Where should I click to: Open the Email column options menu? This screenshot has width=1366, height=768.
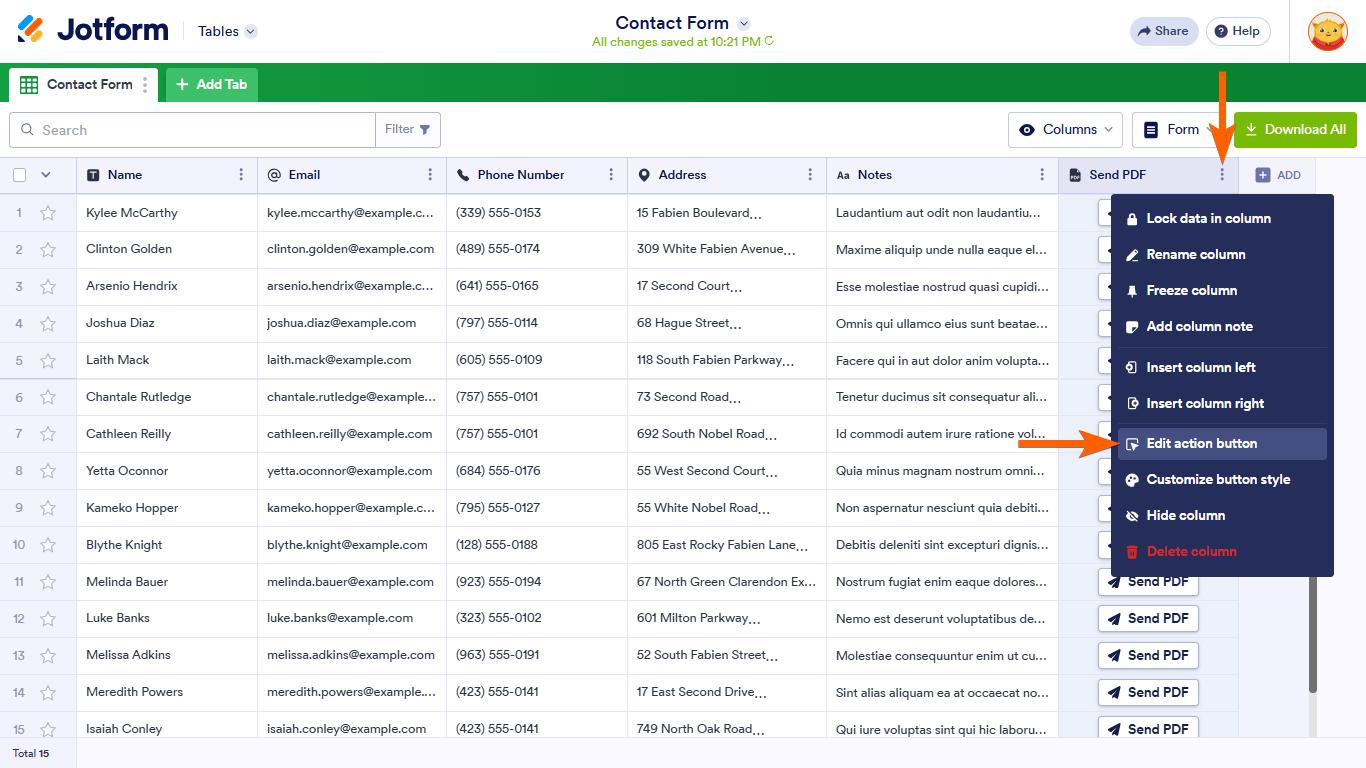click(430, 175)
